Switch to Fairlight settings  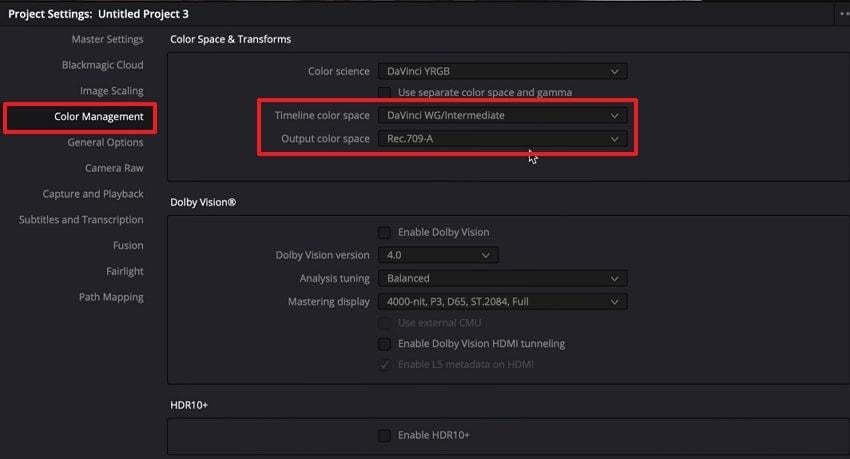pyautogui.click(x=125, y=271)
